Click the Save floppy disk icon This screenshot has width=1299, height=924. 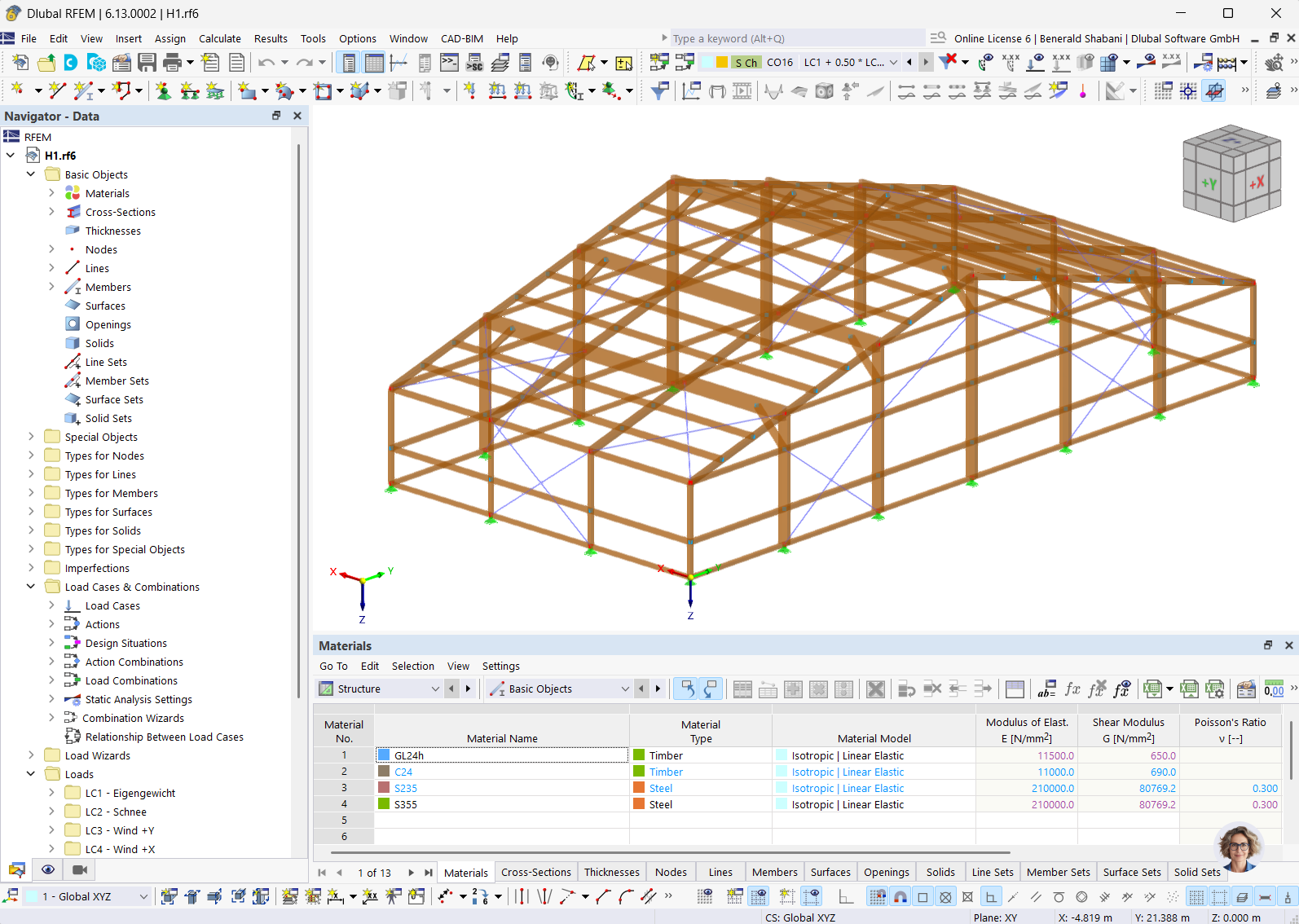147,62
